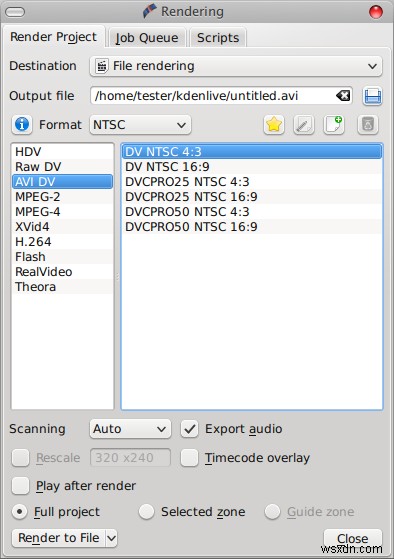This screenshot has width=394, height=559.
Task: Select Raw DV in the format list
Action: (x=62, y=167)
